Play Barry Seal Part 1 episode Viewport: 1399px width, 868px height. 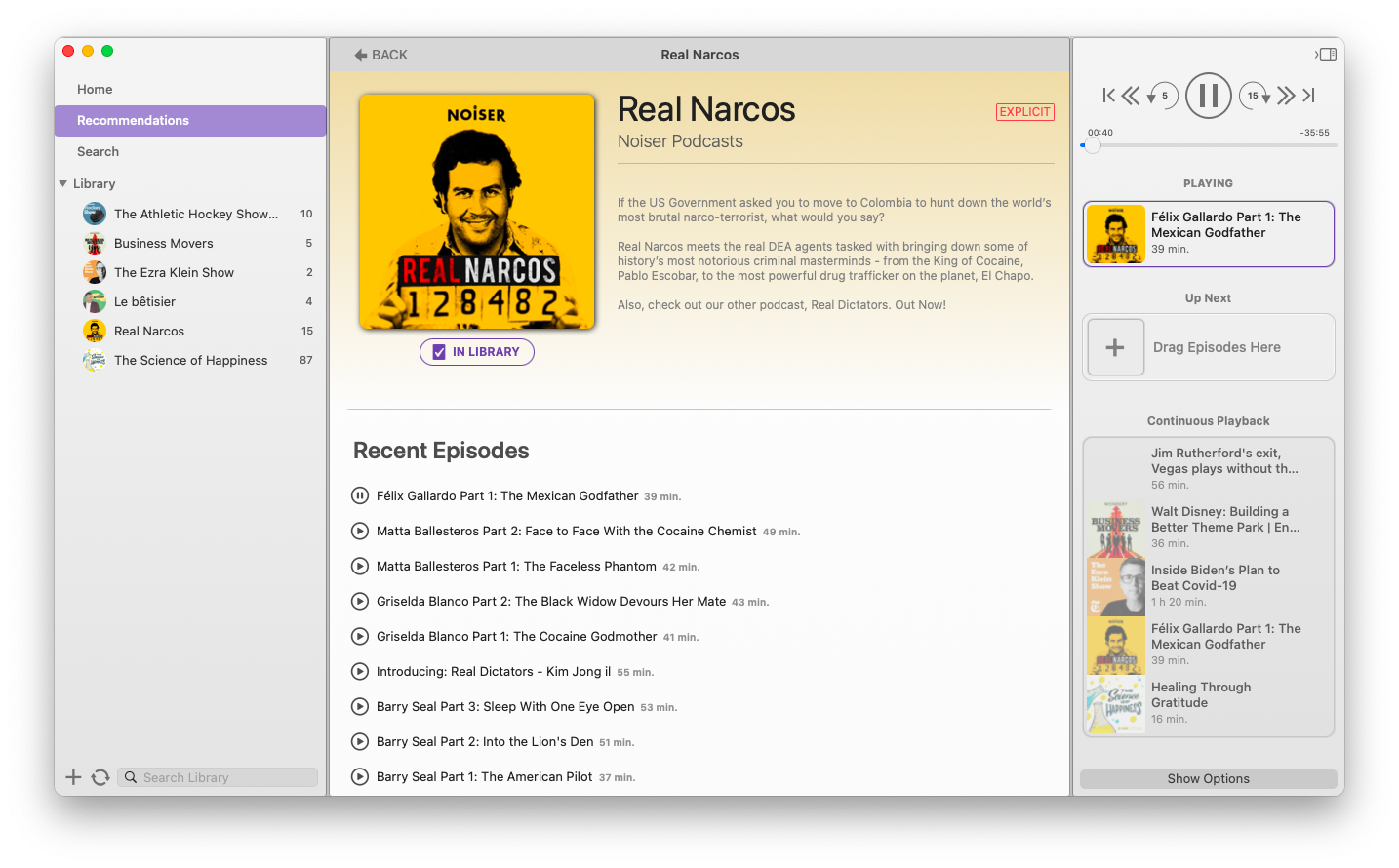tap(360, 776)
